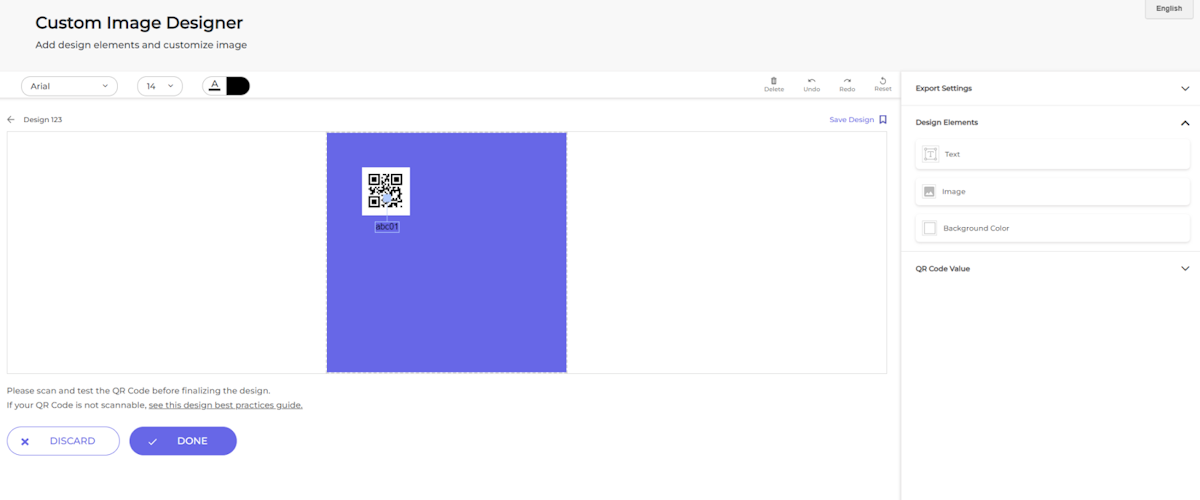Click the Save Design link
This screenshot has height=500, width=1200.
click(x=852, y=119)
